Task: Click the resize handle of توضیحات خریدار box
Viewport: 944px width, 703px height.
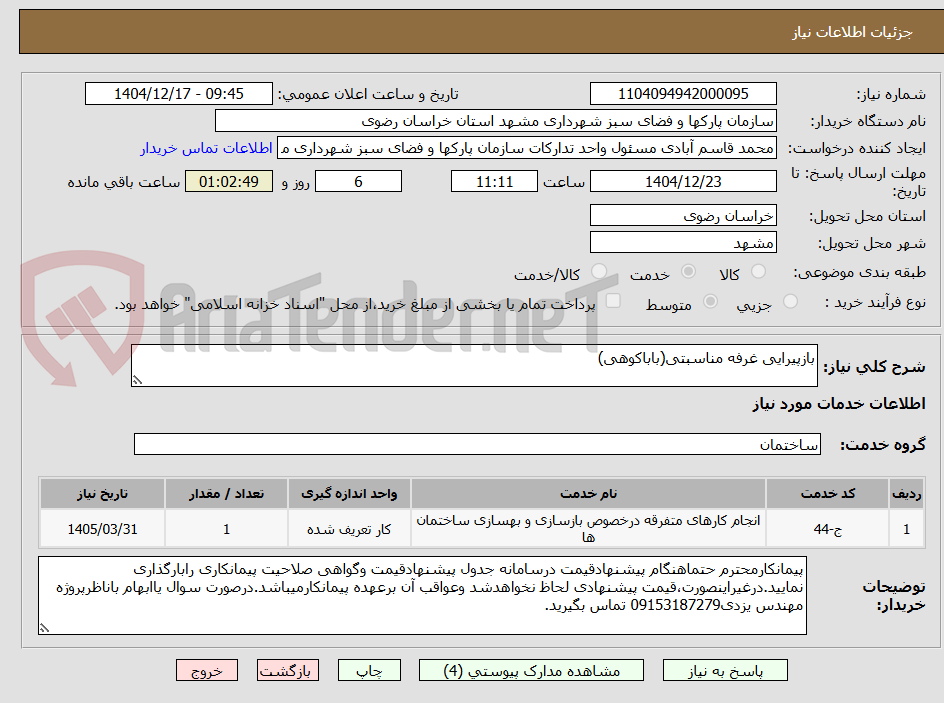Action: [x=44, y=628]
